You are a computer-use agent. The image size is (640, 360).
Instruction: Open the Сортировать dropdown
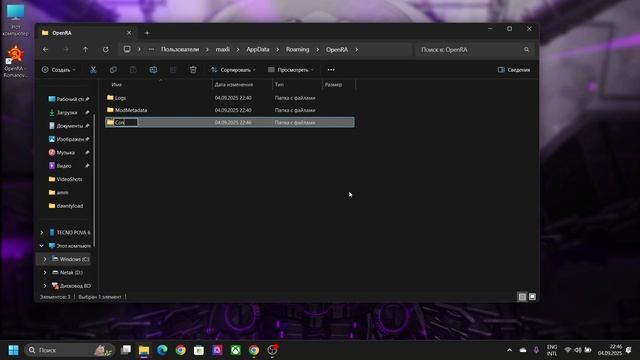(233, 70)
